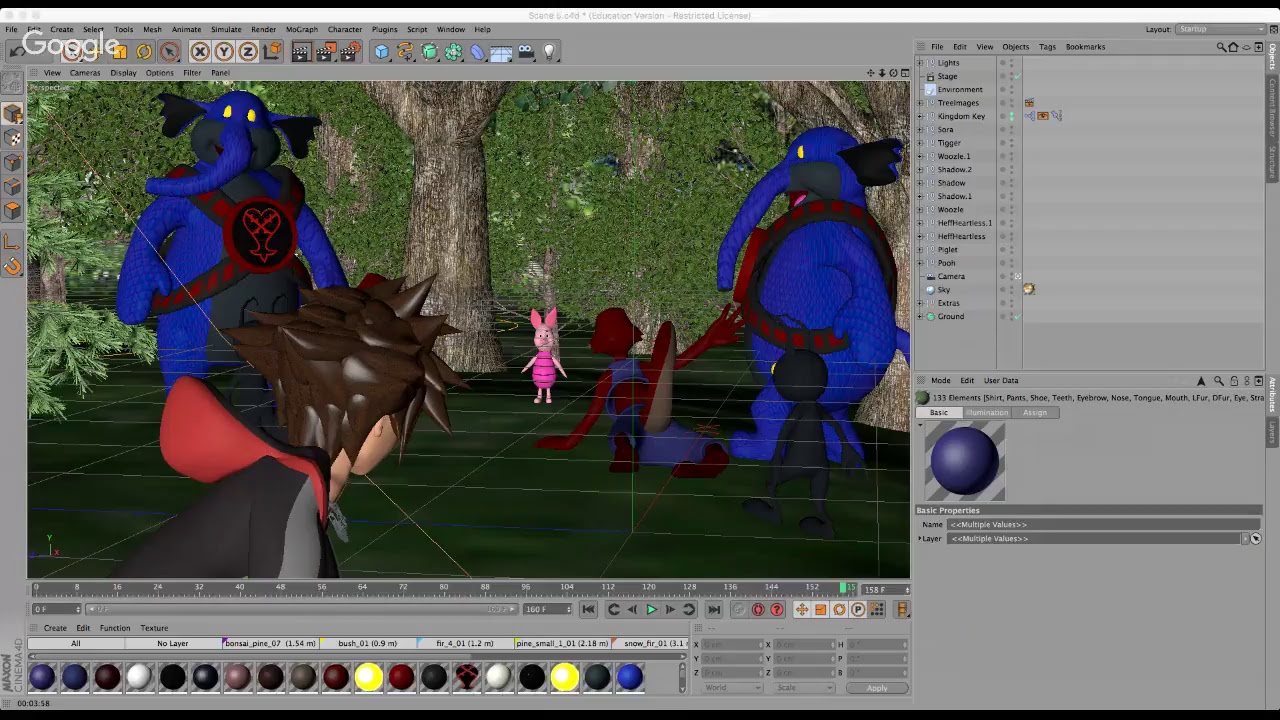Add a Light object (bulb icon)
This screenshot has width=1280, height=720.
click(549, 52)
